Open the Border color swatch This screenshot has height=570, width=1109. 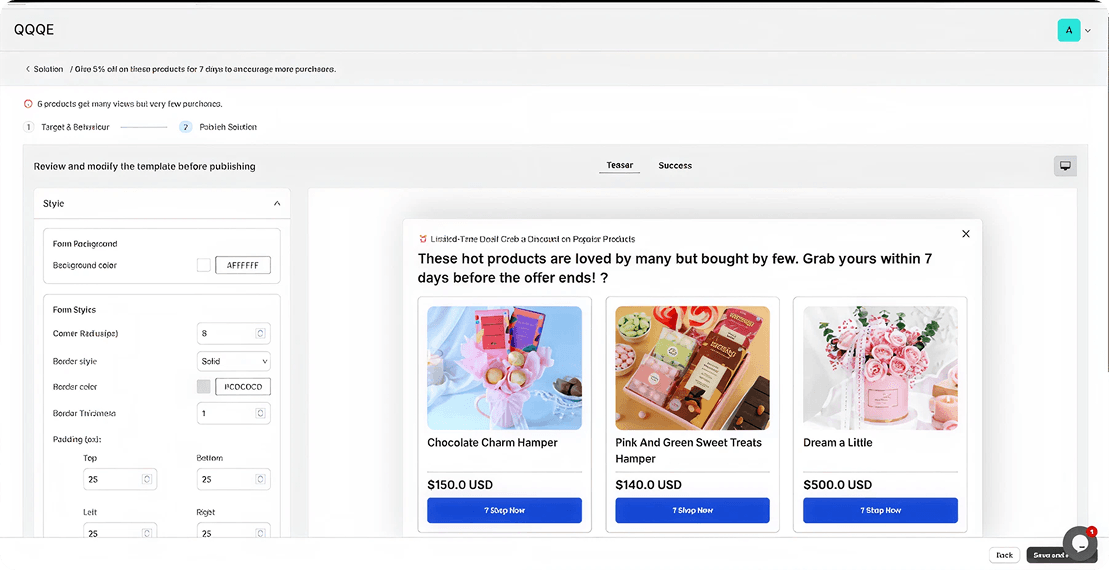click(x=204, y=387)
